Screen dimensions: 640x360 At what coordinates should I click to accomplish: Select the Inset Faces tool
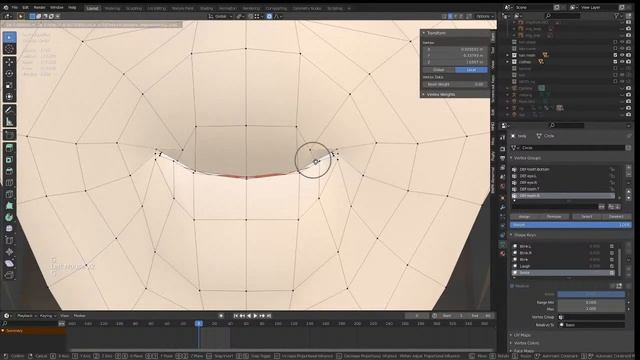point(9,159)
